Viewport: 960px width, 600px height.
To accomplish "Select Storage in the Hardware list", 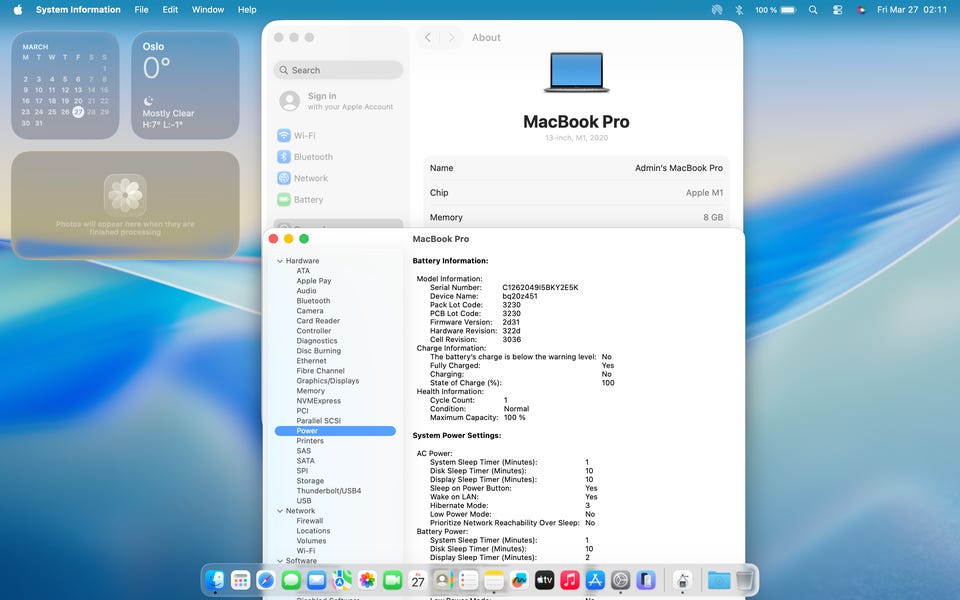I will pos(310,481).
